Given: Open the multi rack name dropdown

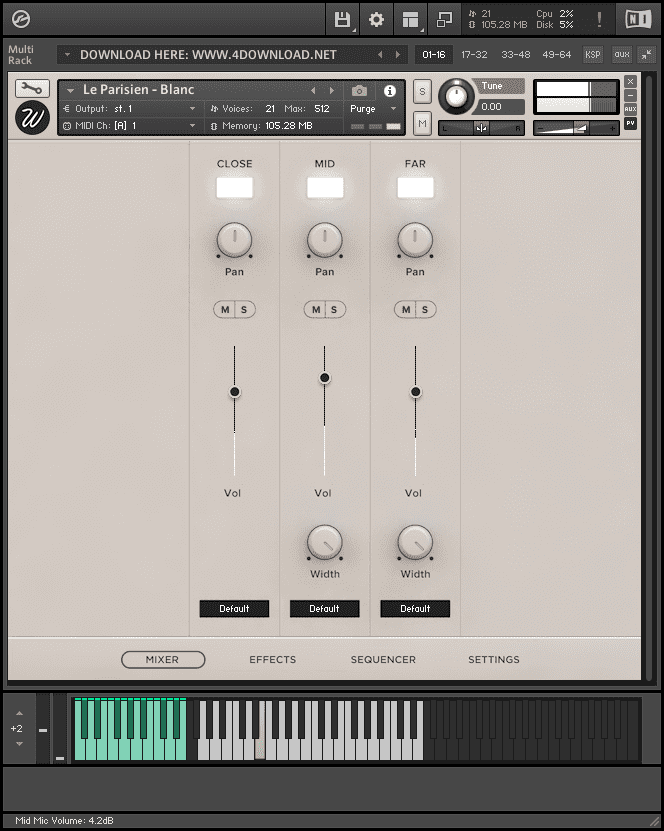Looking at the screenshot, I should click(67, 55).
